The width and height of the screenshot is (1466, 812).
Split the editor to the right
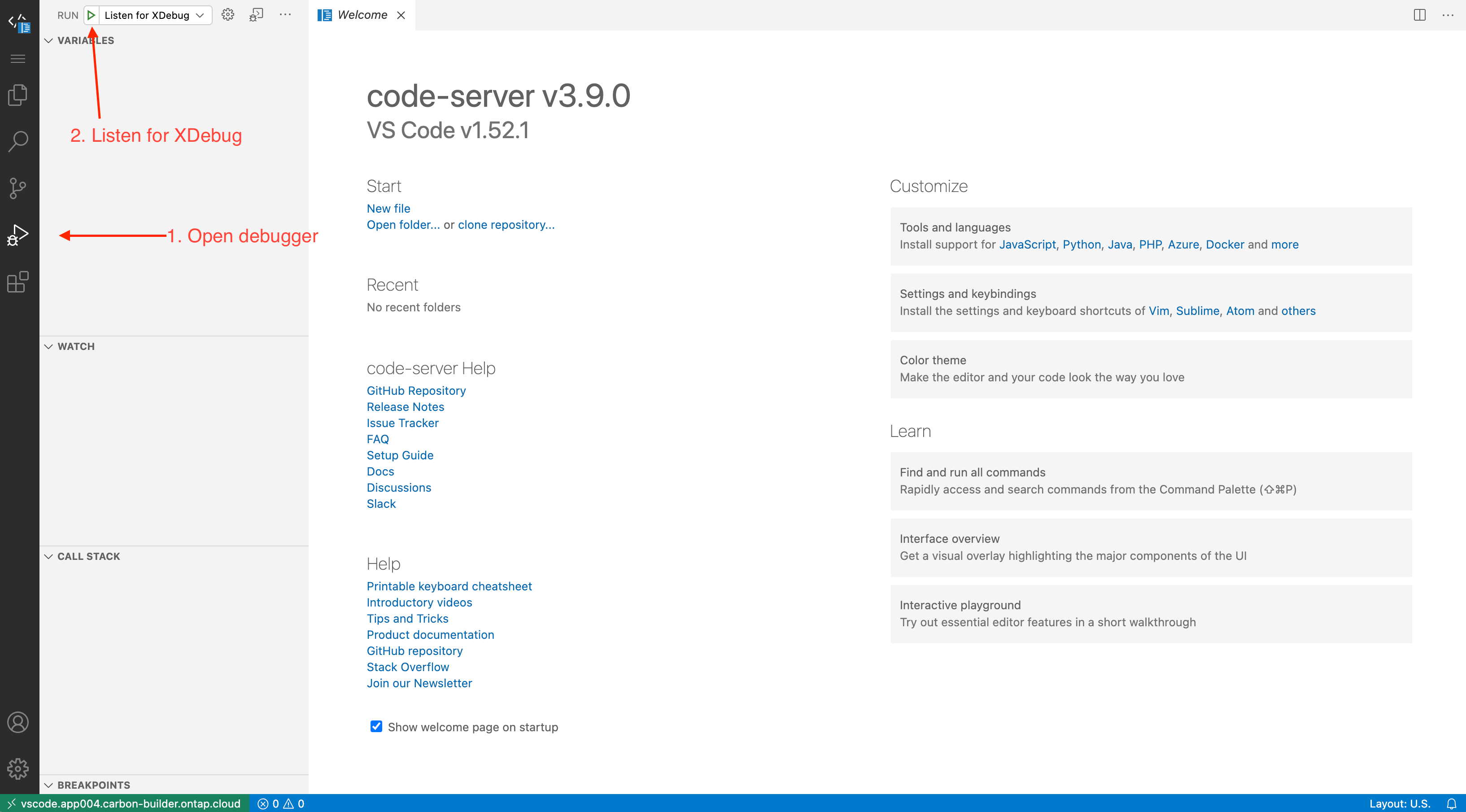click(x=1419, y=15)
